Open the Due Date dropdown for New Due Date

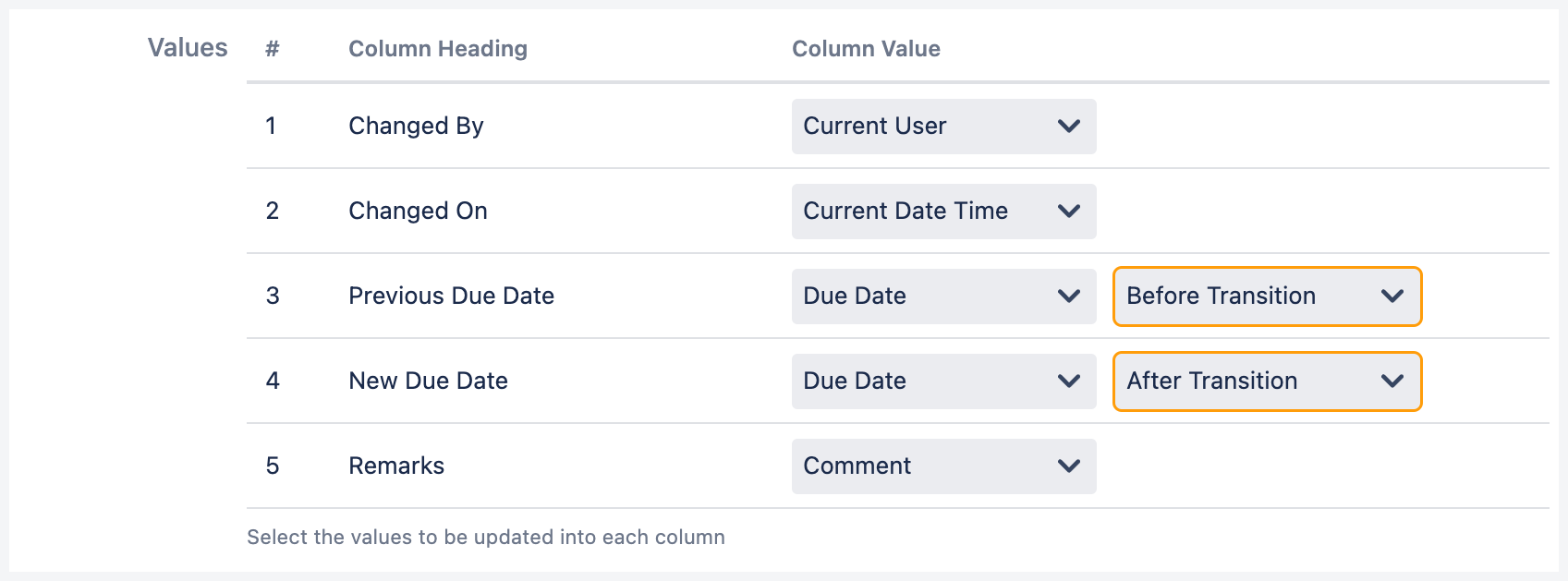tap(942, 381)
